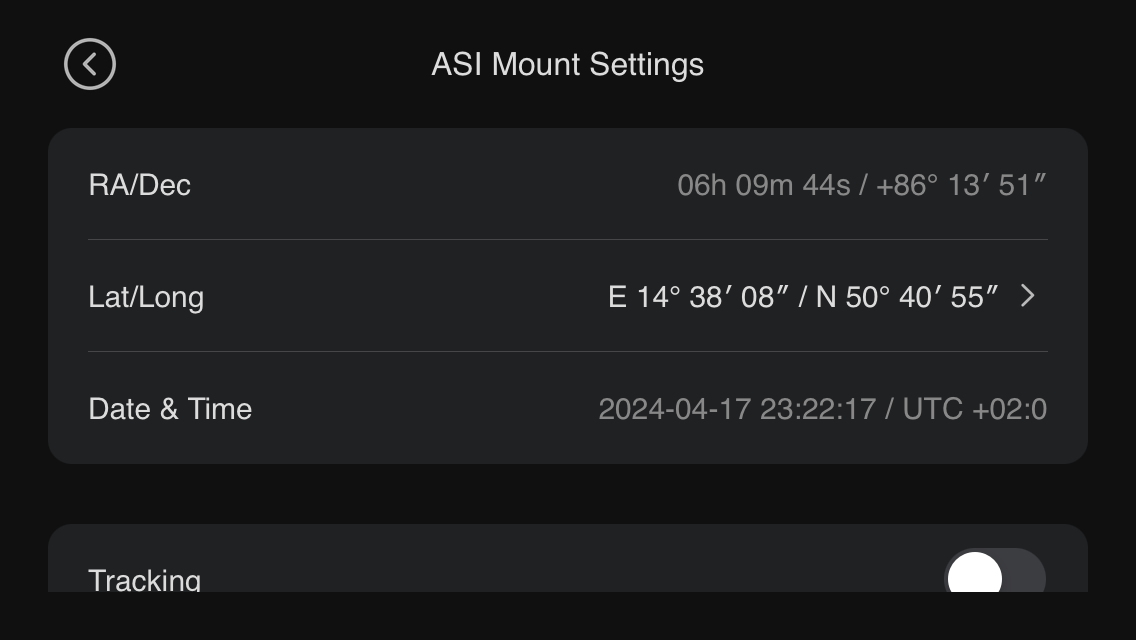1136x640 pixels.
Task: Select the left-pointing chevron in top corner
Action: coord(90,63)
